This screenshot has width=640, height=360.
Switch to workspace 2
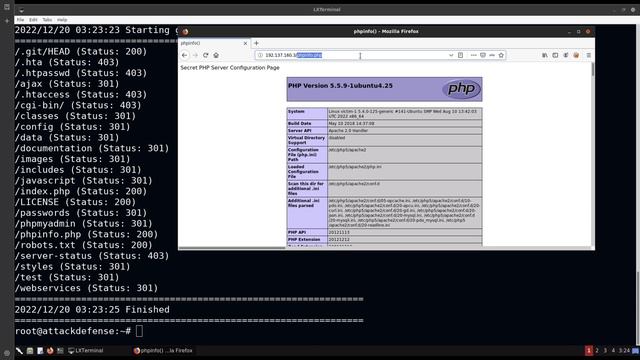(x=597, y=351)
